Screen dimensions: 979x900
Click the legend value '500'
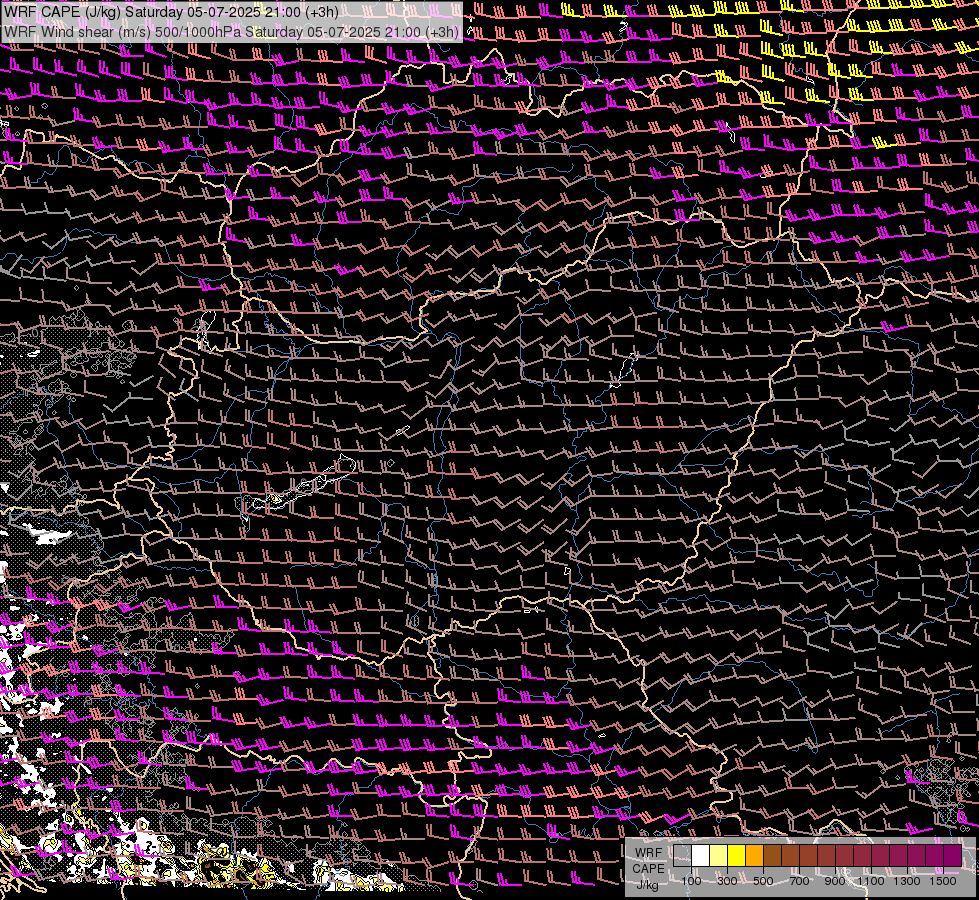(763, 881)
